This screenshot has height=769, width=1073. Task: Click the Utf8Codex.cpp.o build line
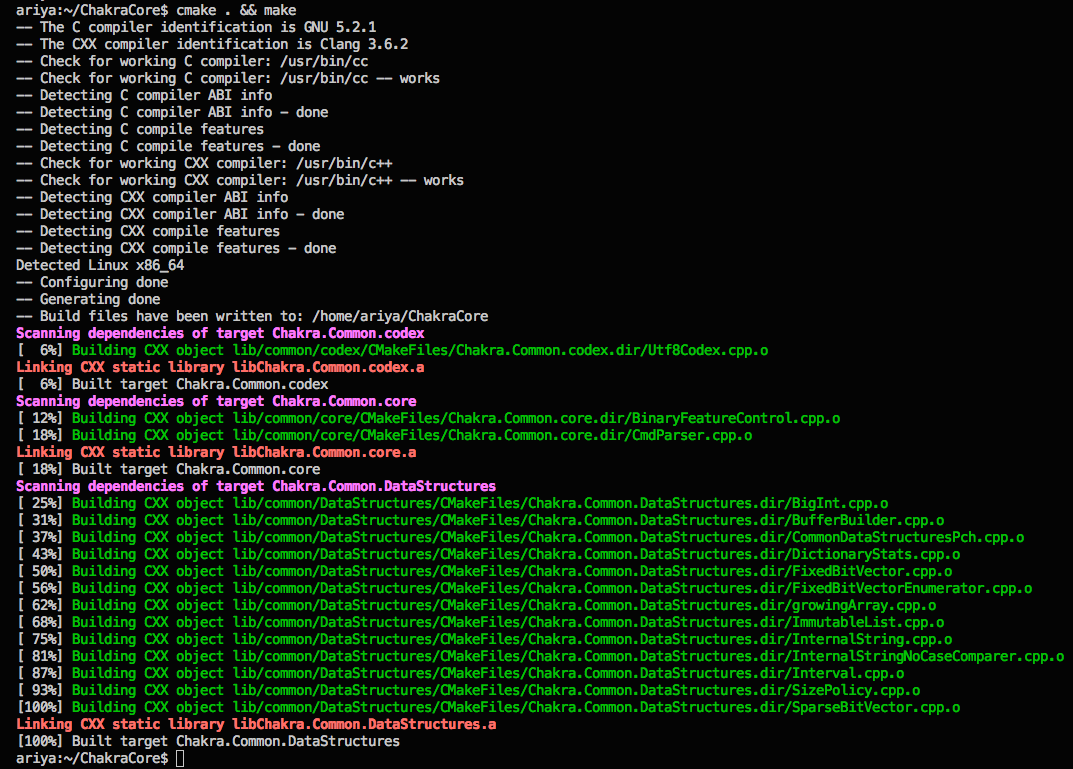[x=392, y=350]
